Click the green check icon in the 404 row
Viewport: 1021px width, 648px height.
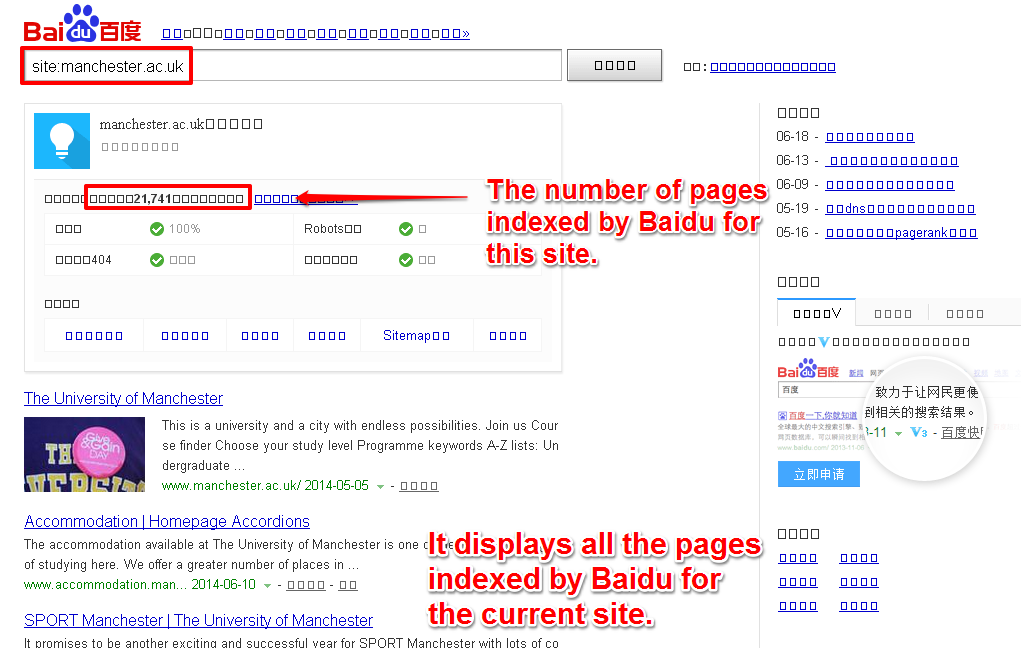pos(156,260)
